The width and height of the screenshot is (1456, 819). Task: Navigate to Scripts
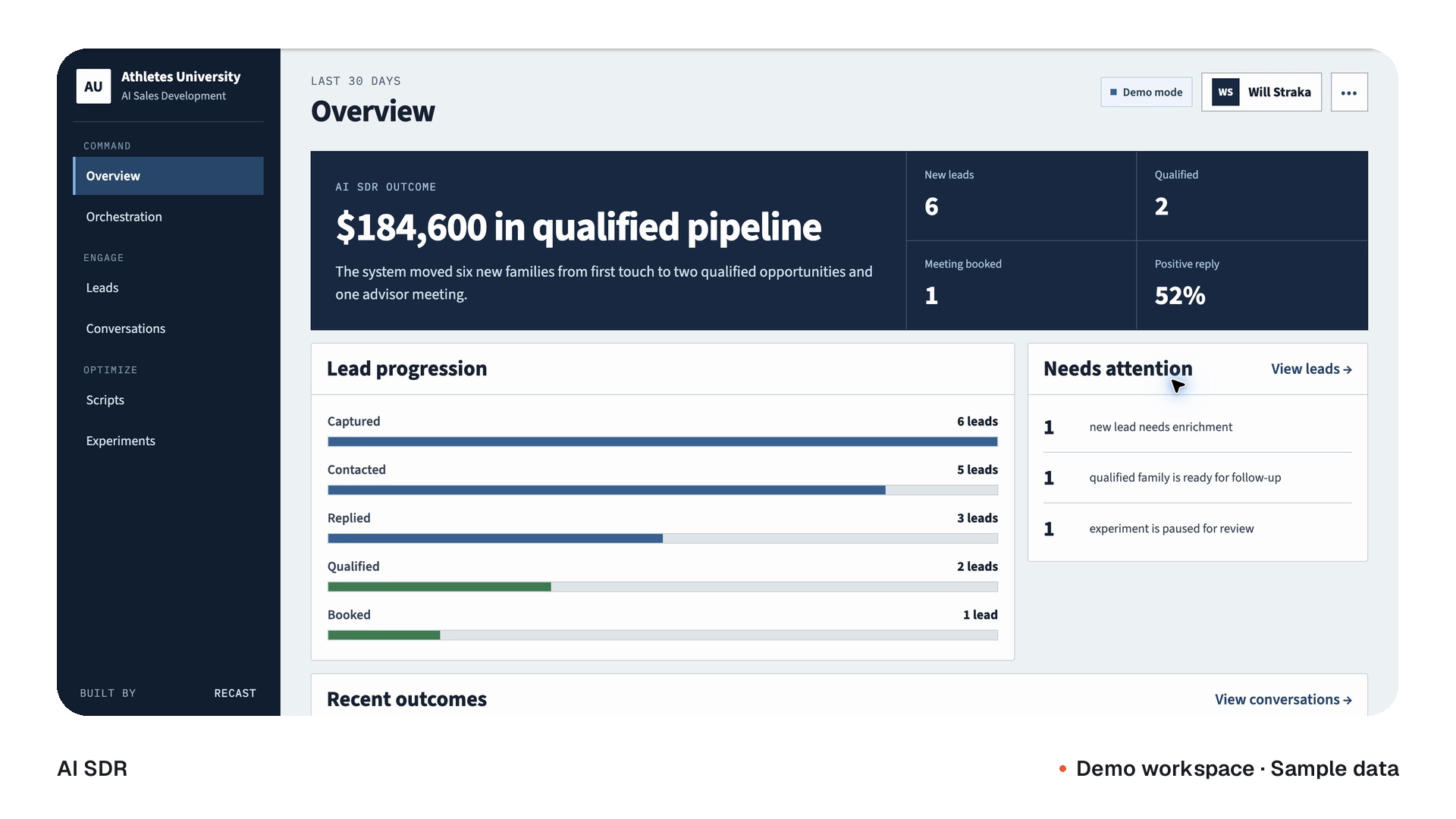pyautogui.click(x=168, y=400)
